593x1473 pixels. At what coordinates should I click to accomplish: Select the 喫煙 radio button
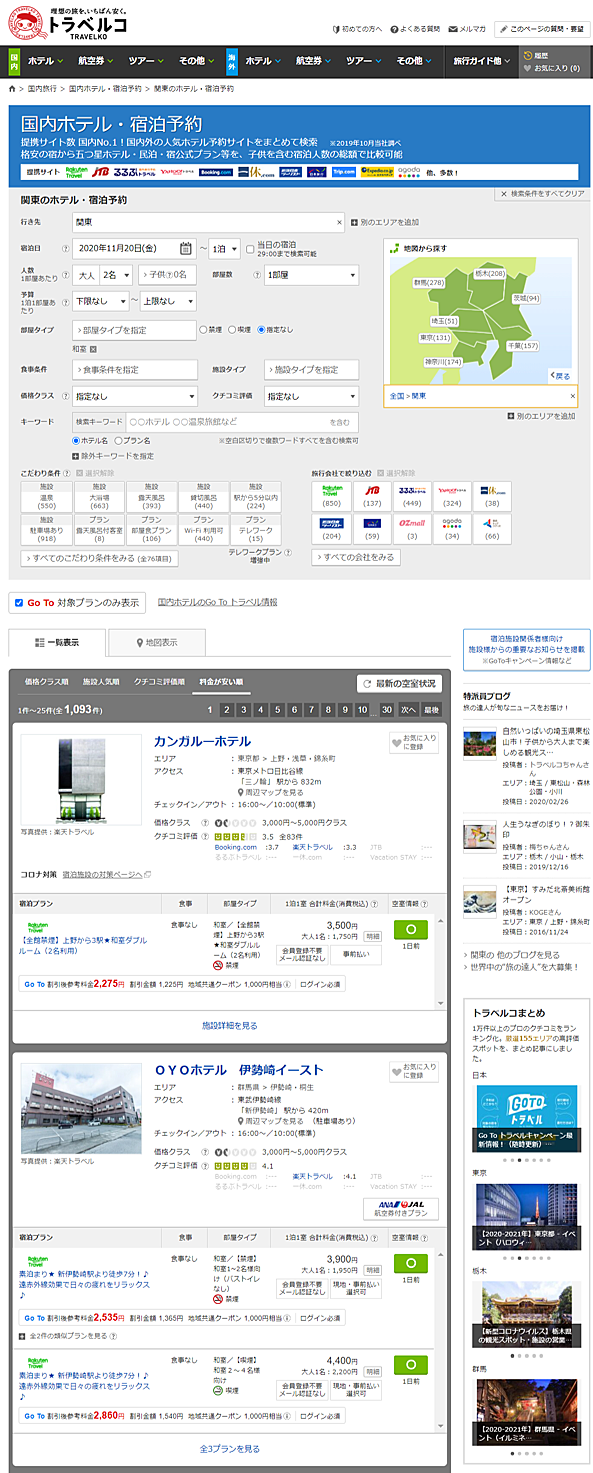[232, 329]
